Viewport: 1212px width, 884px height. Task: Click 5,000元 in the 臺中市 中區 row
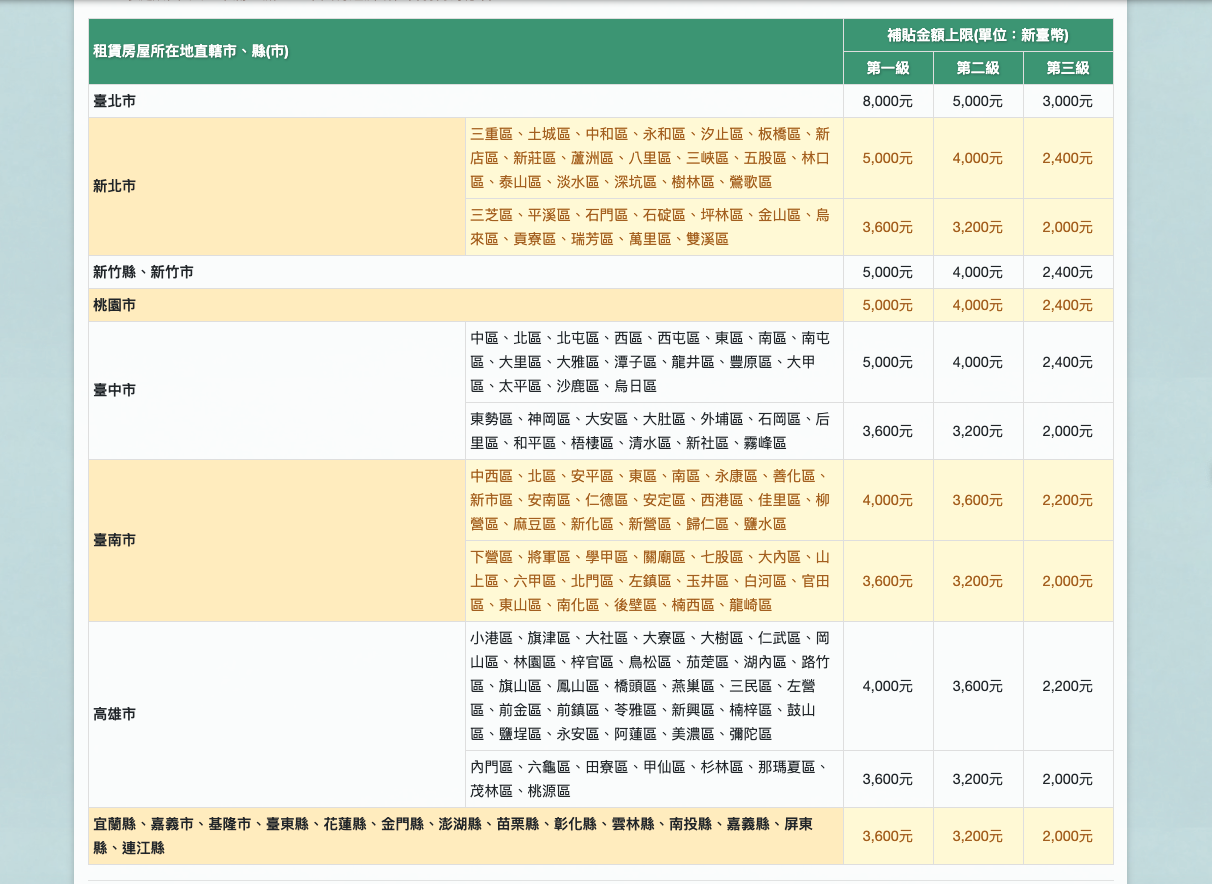point(888,362)
